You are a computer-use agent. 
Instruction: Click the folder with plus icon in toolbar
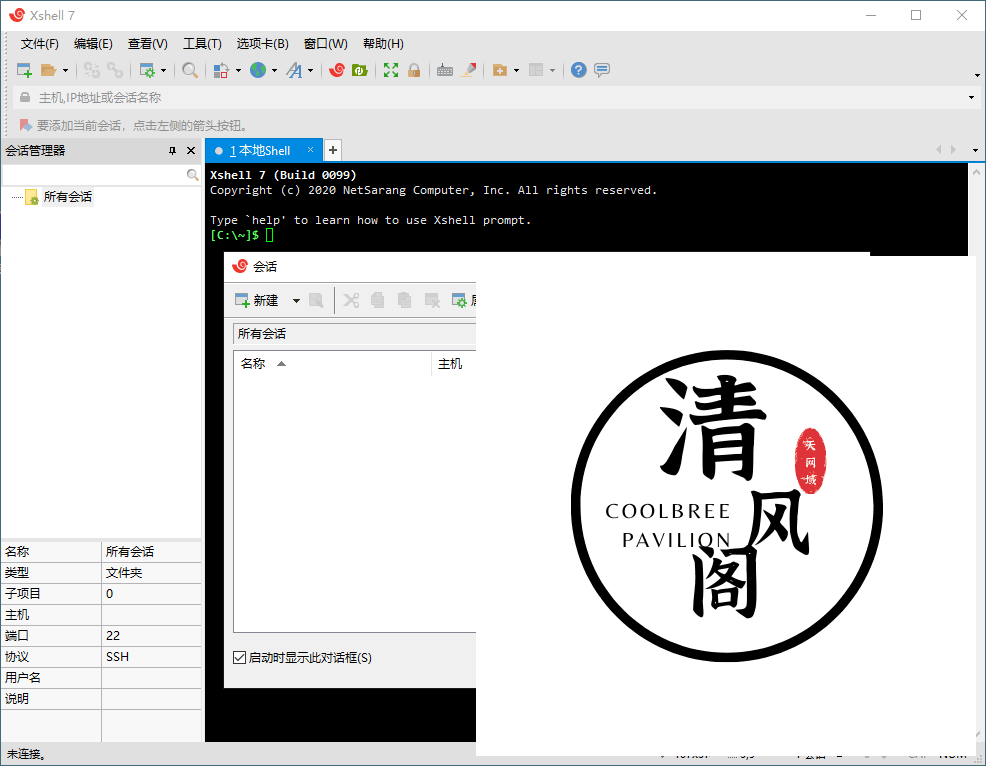click(500, 70)
